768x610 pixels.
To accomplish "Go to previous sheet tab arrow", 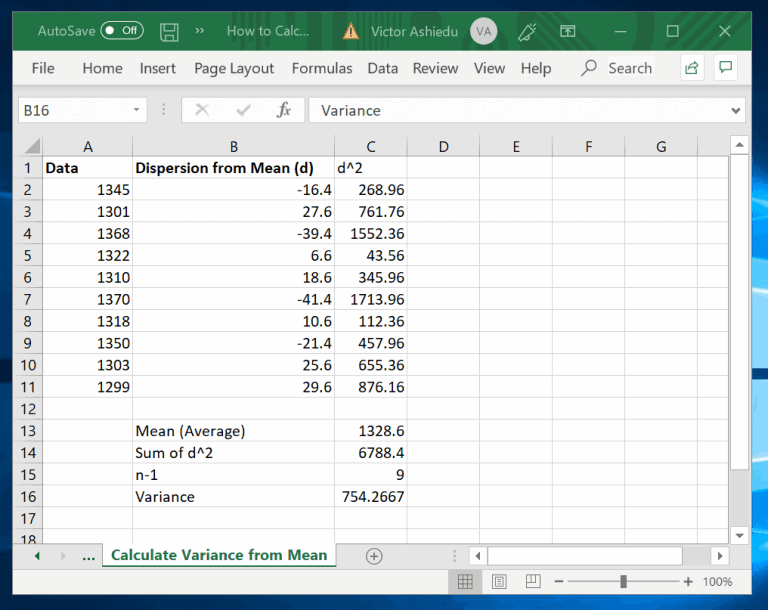I will [x=37, y=556].
